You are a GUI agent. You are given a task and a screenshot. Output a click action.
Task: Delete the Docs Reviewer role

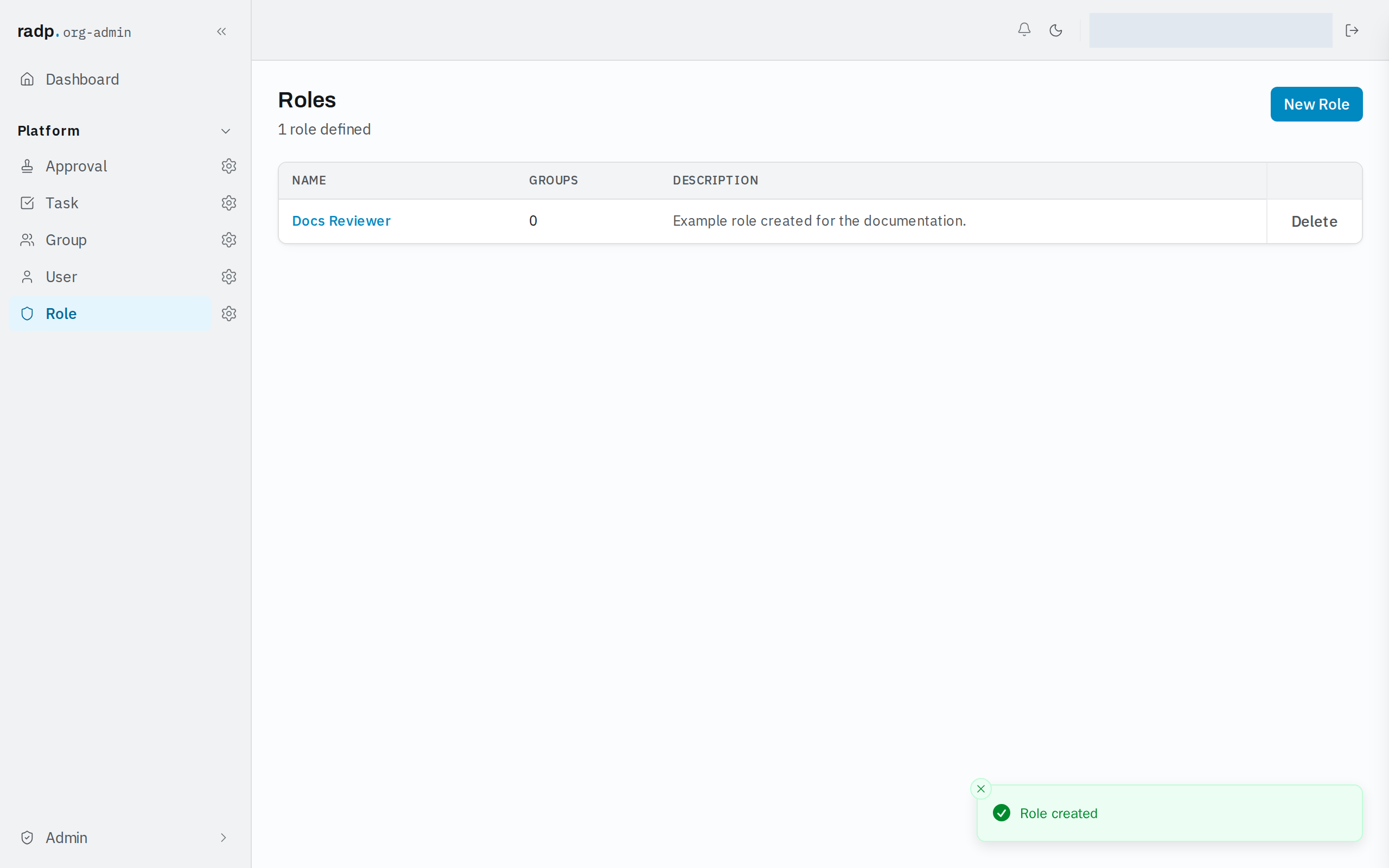1314,221
